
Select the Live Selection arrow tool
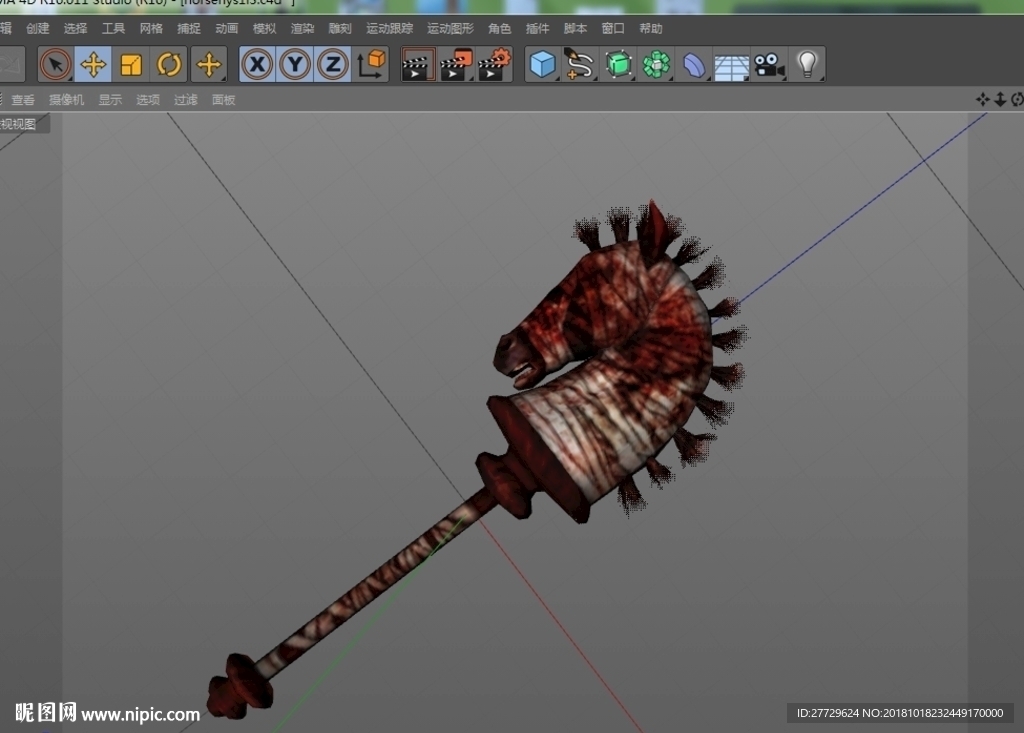pos(56,65)
